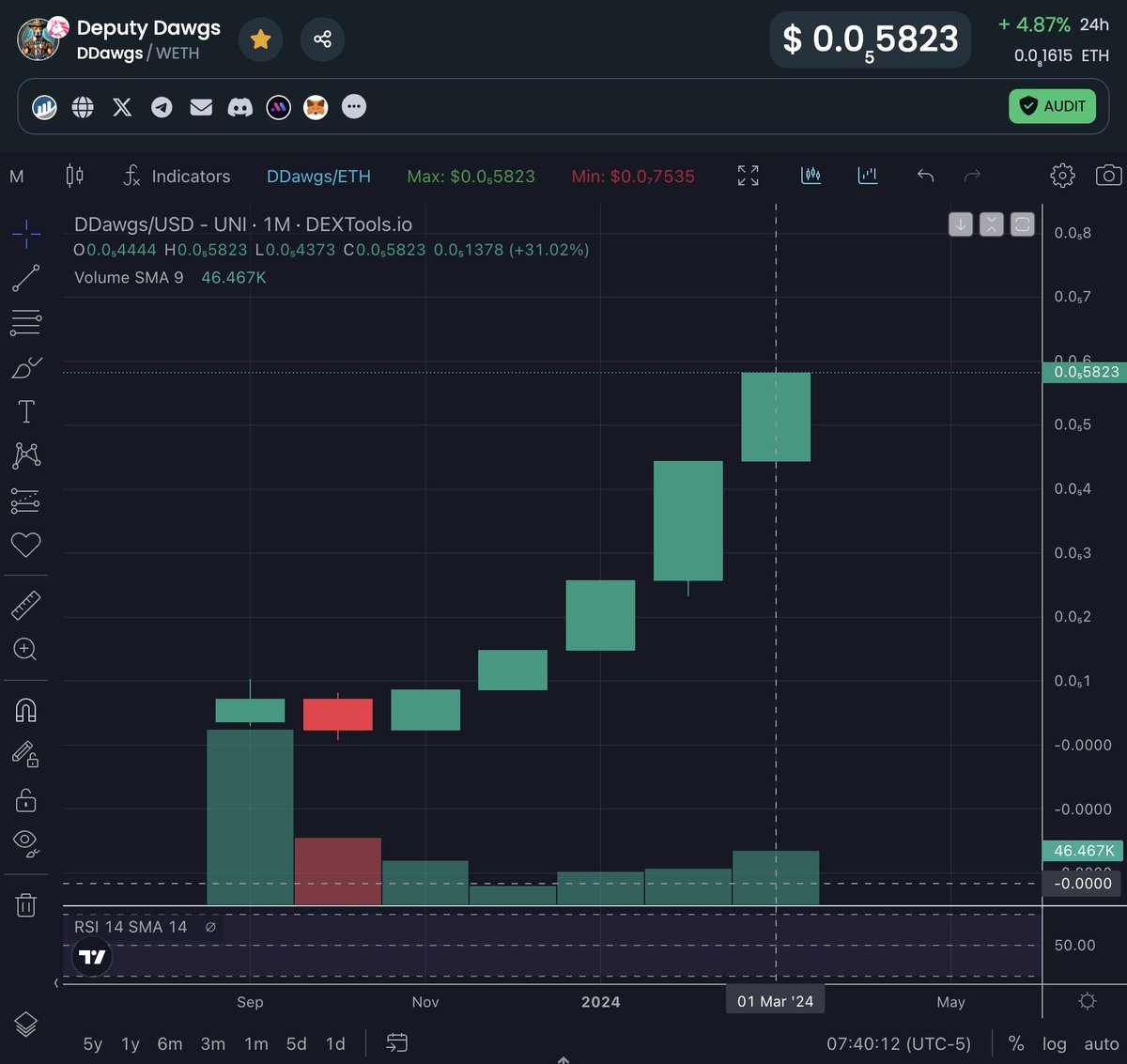Set the range to 3m
Screen dimensions: 1127x1064
click(x=213, y=1044)
